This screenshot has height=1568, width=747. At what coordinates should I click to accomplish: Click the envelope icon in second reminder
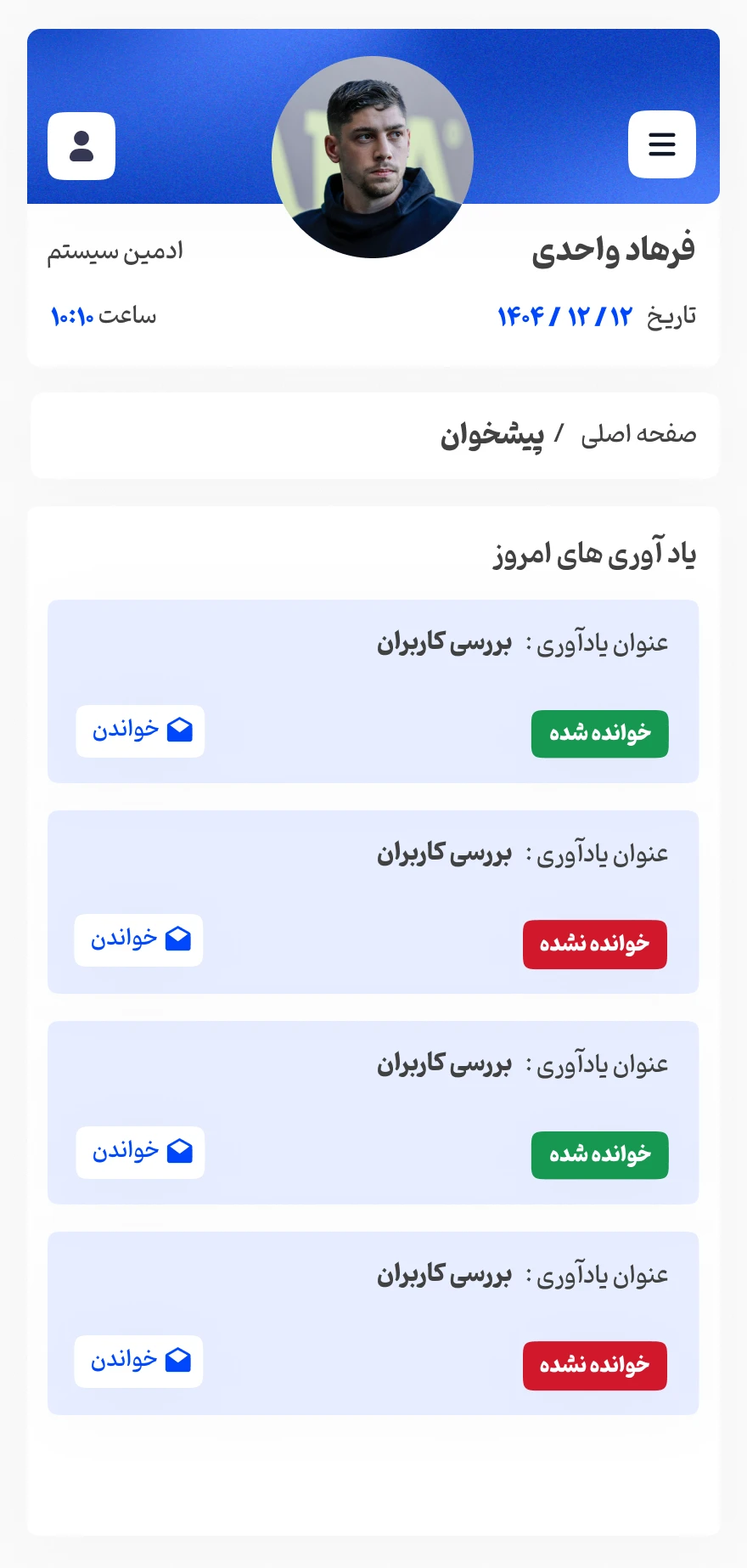tap(178, 939)
